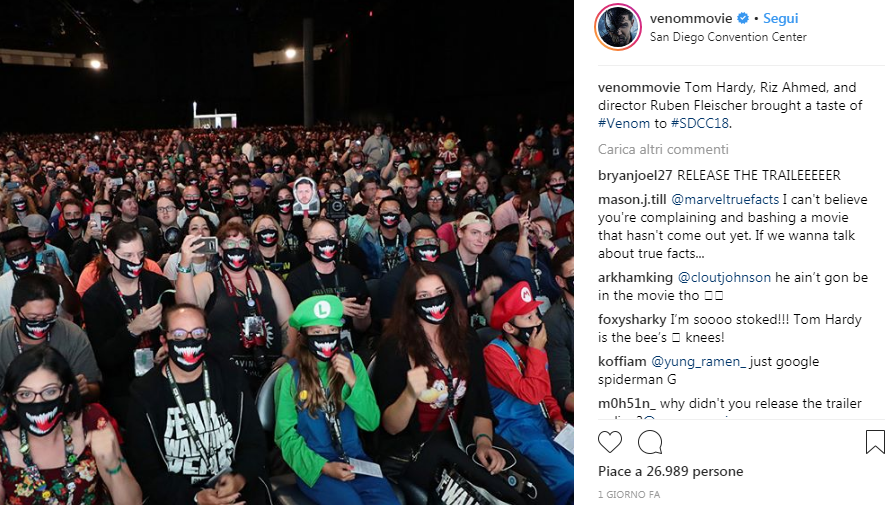
Task: Open the #SDCC18 hashtag
Action: click(x=700, y=123)
